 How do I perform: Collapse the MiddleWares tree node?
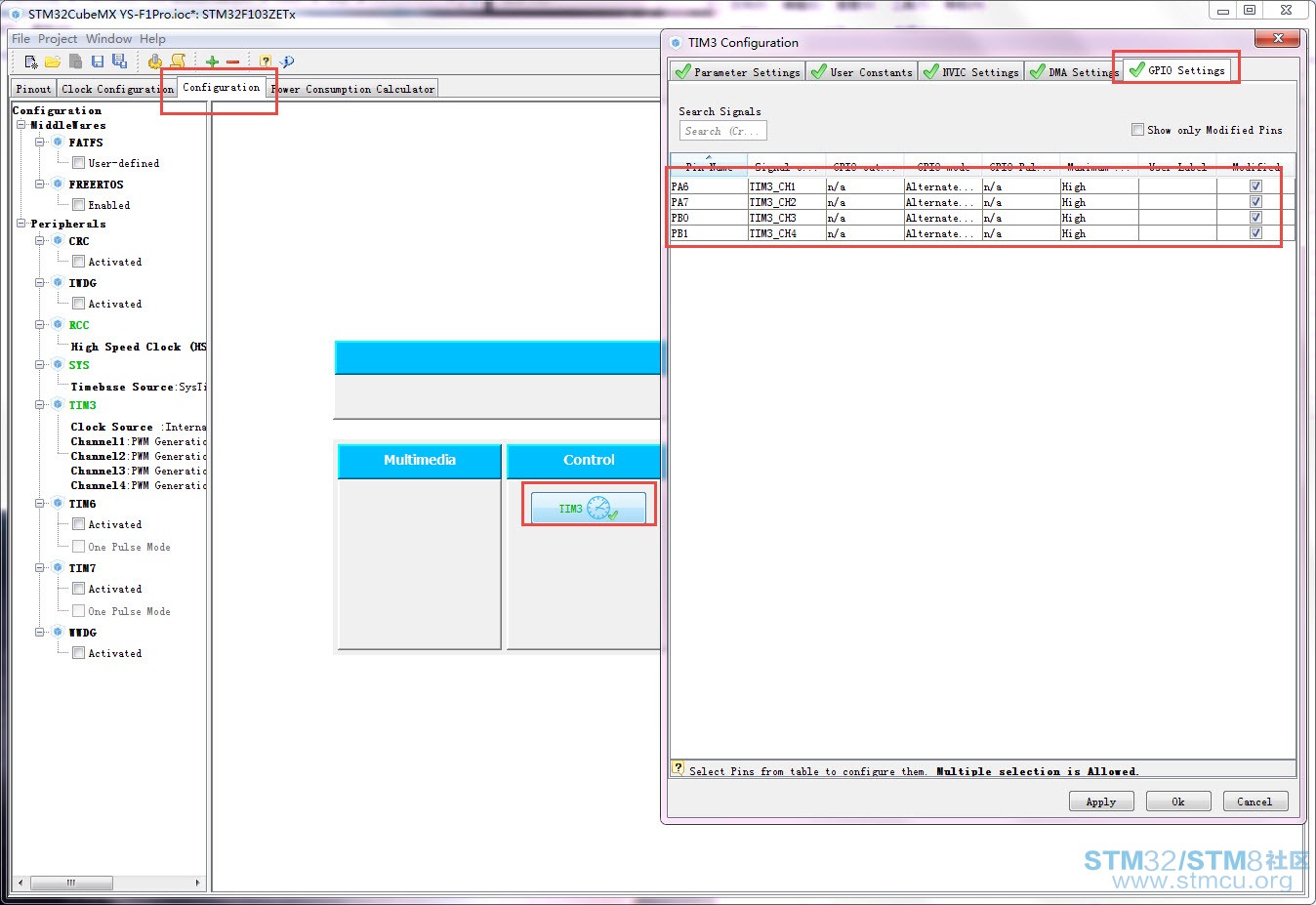tap(21, 125)
